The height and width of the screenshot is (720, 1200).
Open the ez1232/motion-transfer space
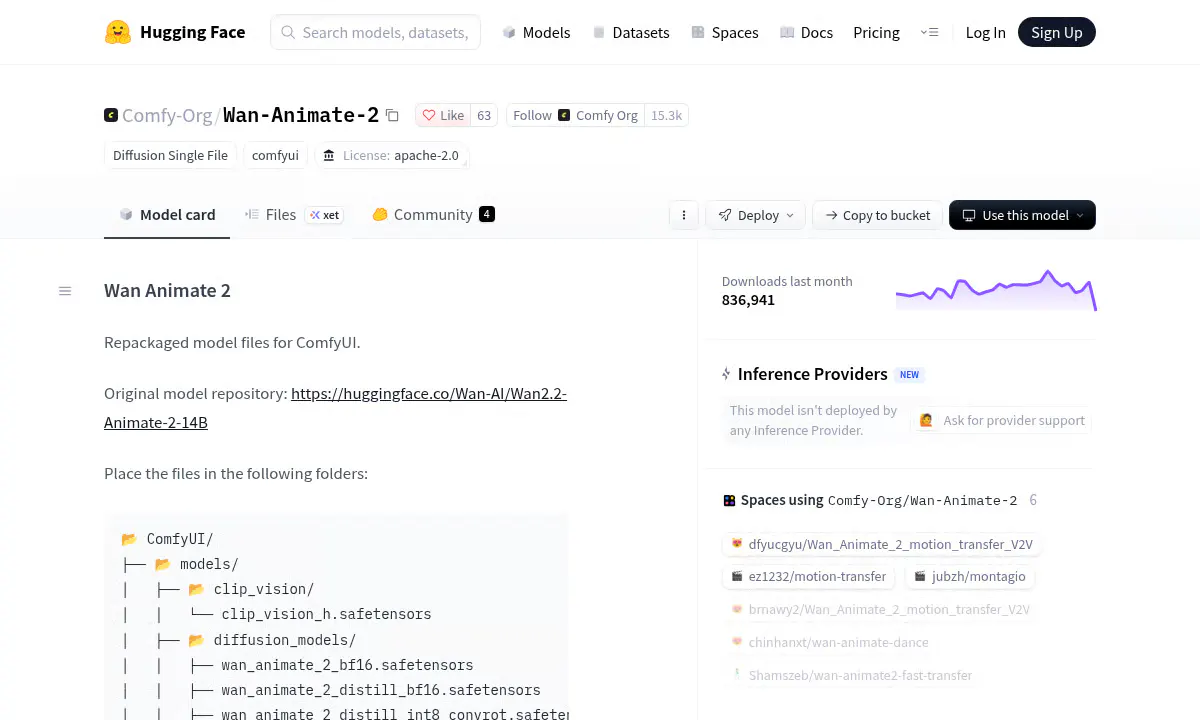(x=809, y=576)
